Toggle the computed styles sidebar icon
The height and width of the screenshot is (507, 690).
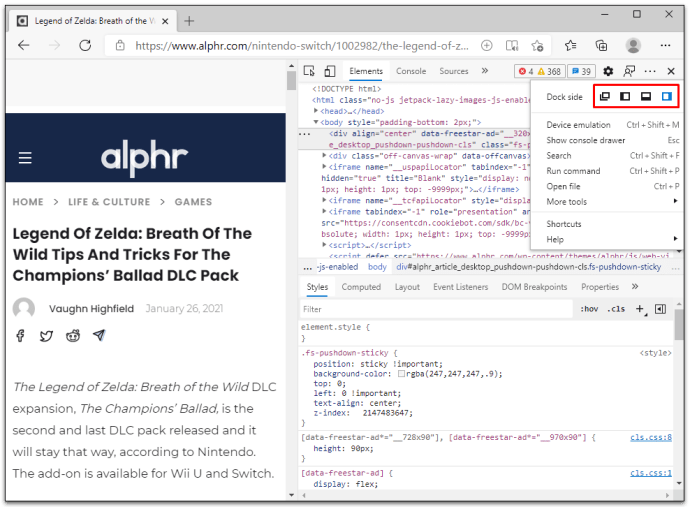click(x=660, y=309)
